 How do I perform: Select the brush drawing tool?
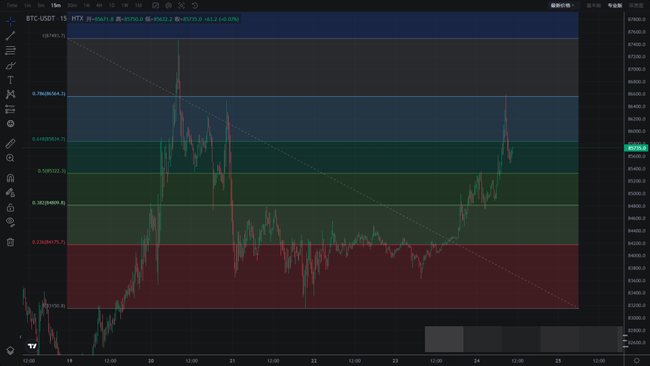10,65
